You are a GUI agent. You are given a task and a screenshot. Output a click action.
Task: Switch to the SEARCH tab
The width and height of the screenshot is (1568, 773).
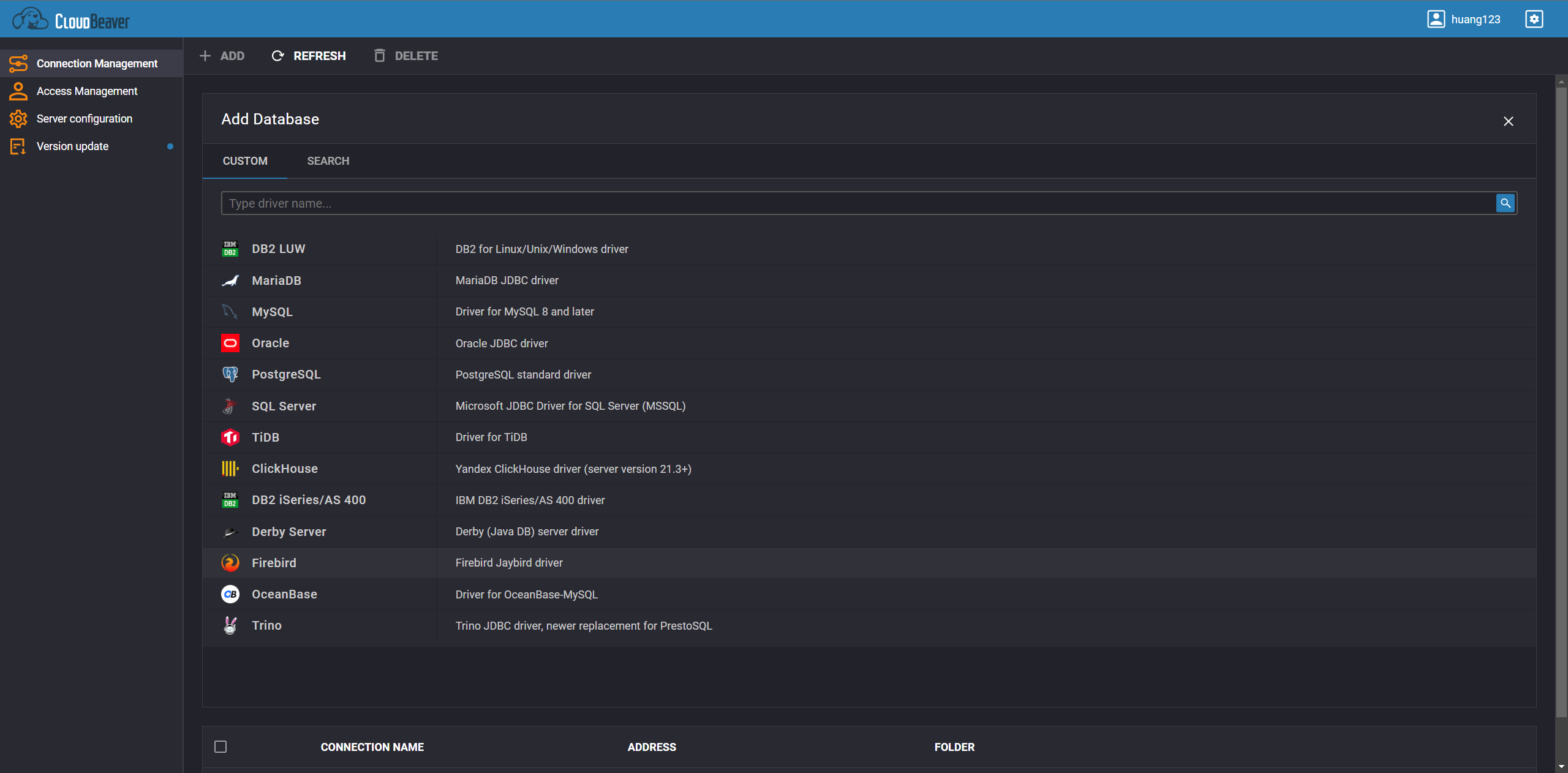(x=328, y=161)
